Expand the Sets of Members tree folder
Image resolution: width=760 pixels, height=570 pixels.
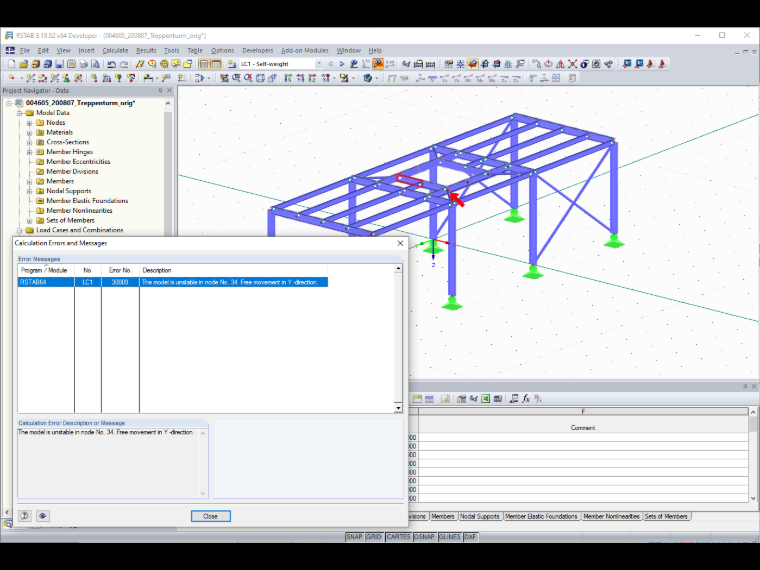coord(30,221)
